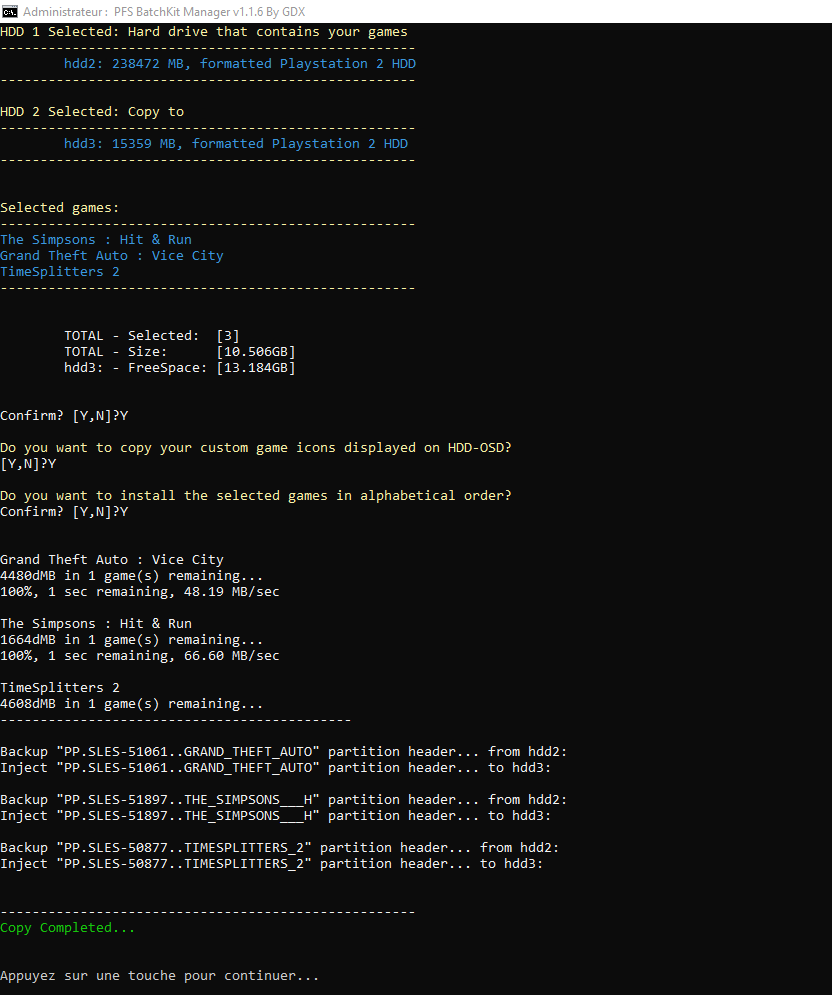
Task: Click the command prompt icon in title bar
Action: point(10,11)
